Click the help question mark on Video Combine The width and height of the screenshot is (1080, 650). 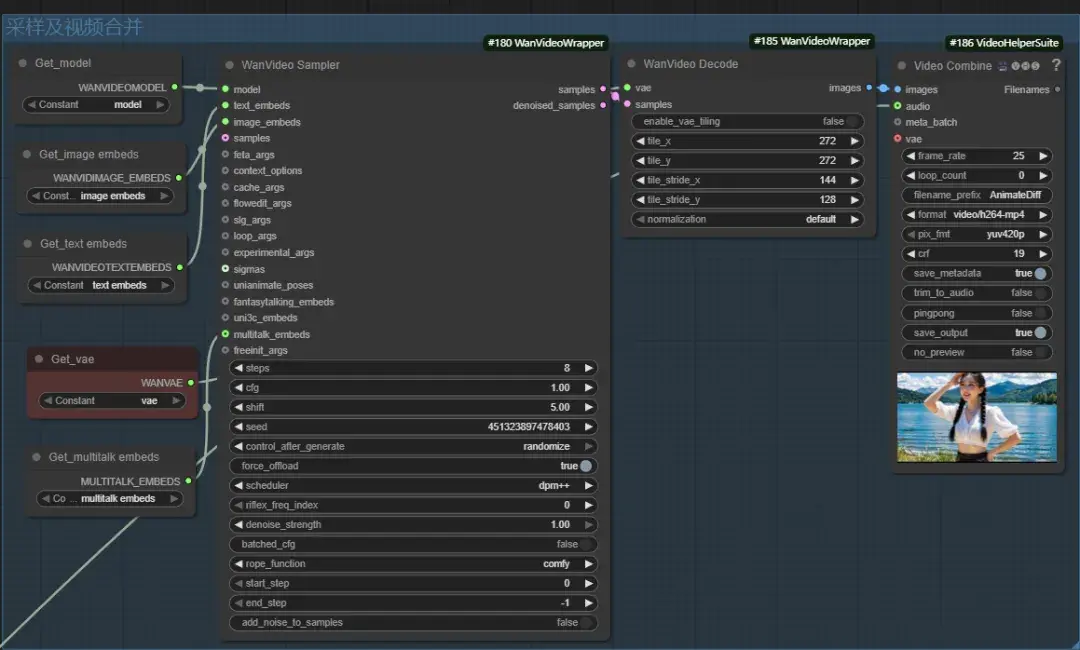(1056, 65)
